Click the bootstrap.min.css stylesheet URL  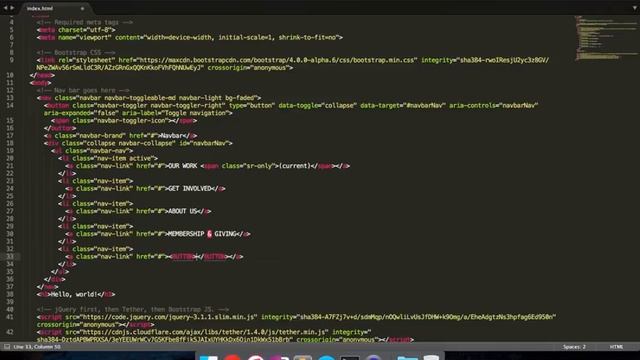click(278, 60)
